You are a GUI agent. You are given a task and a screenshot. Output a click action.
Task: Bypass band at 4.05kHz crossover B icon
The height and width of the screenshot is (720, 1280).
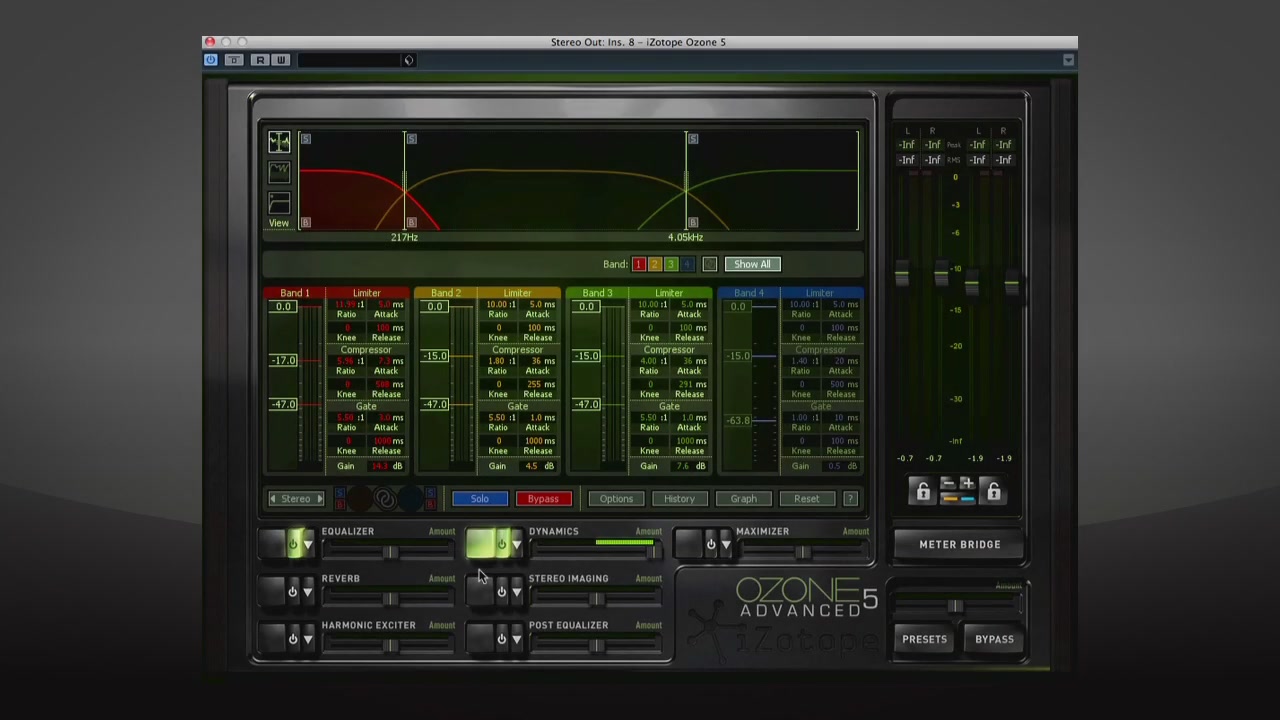pyautogui.click(x=693, y=222)
